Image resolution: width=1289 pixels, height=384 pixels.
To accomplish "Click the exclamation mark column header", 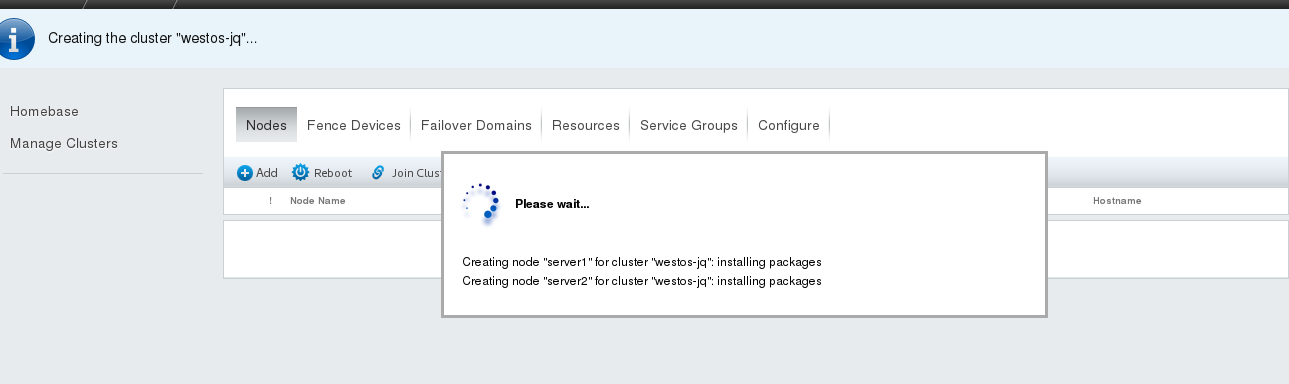I will point(271,201).
